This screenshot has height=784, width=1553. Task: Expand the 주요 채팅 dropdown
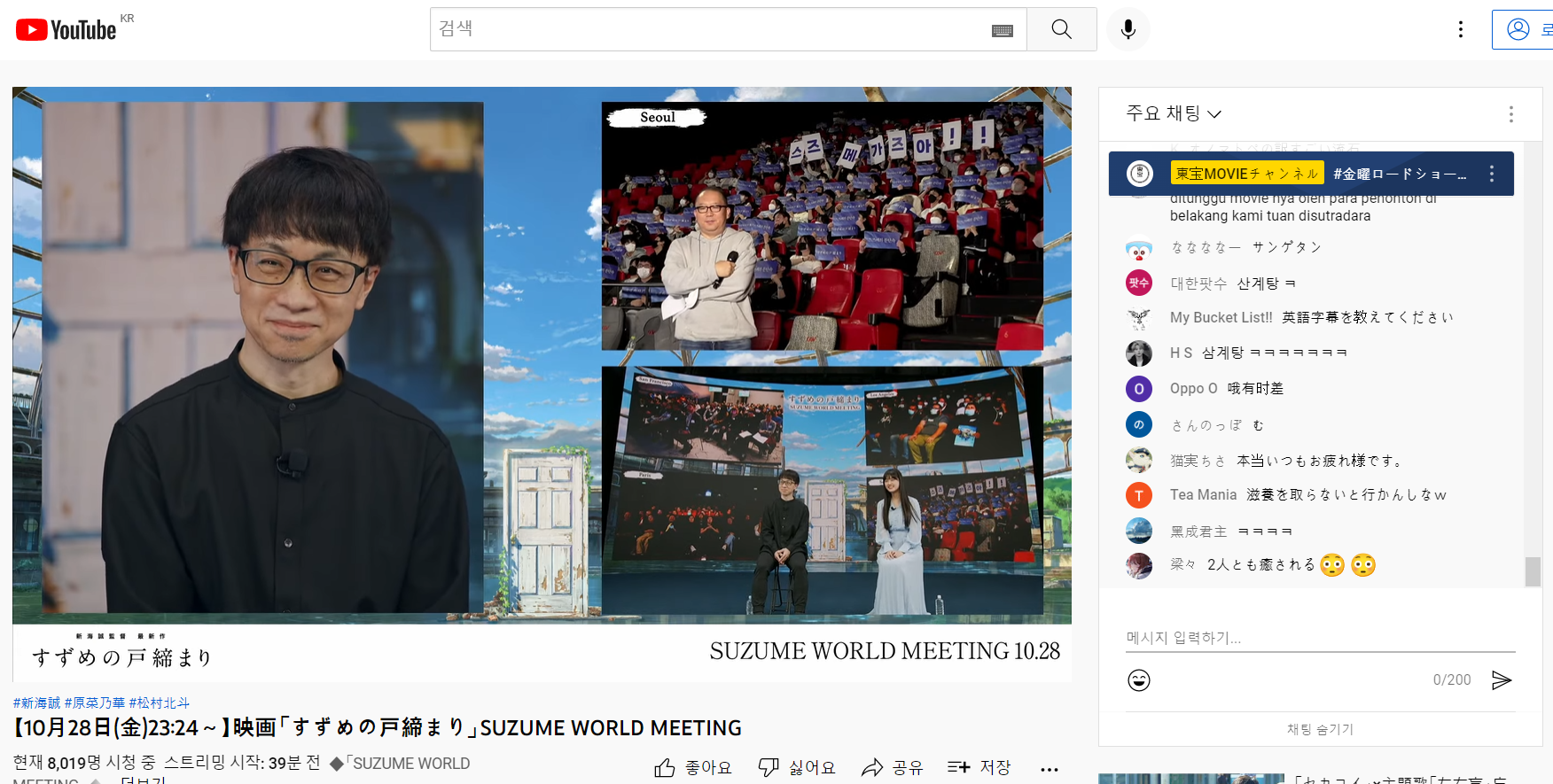coord(1174,113)
